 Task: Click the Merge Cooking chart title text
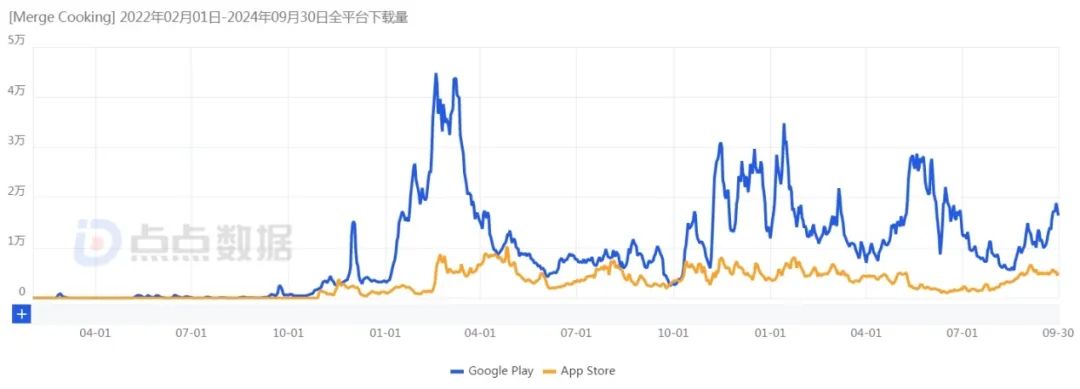208,19
